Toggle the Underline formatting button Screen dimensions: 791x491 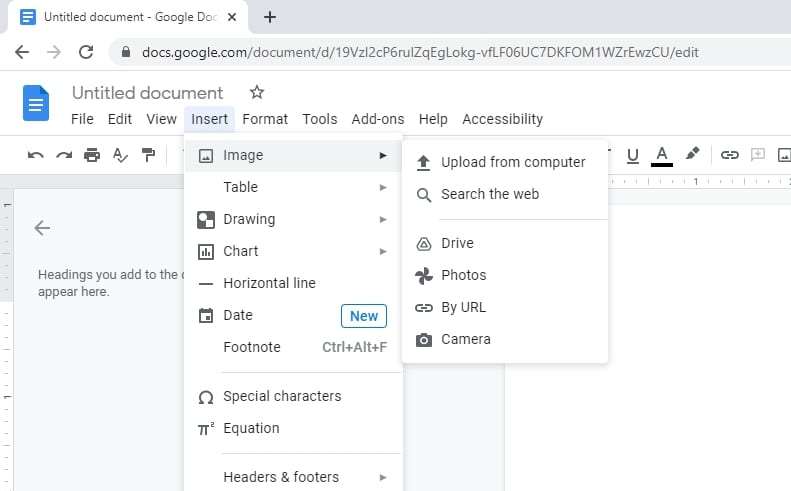[x=633, y=155]
